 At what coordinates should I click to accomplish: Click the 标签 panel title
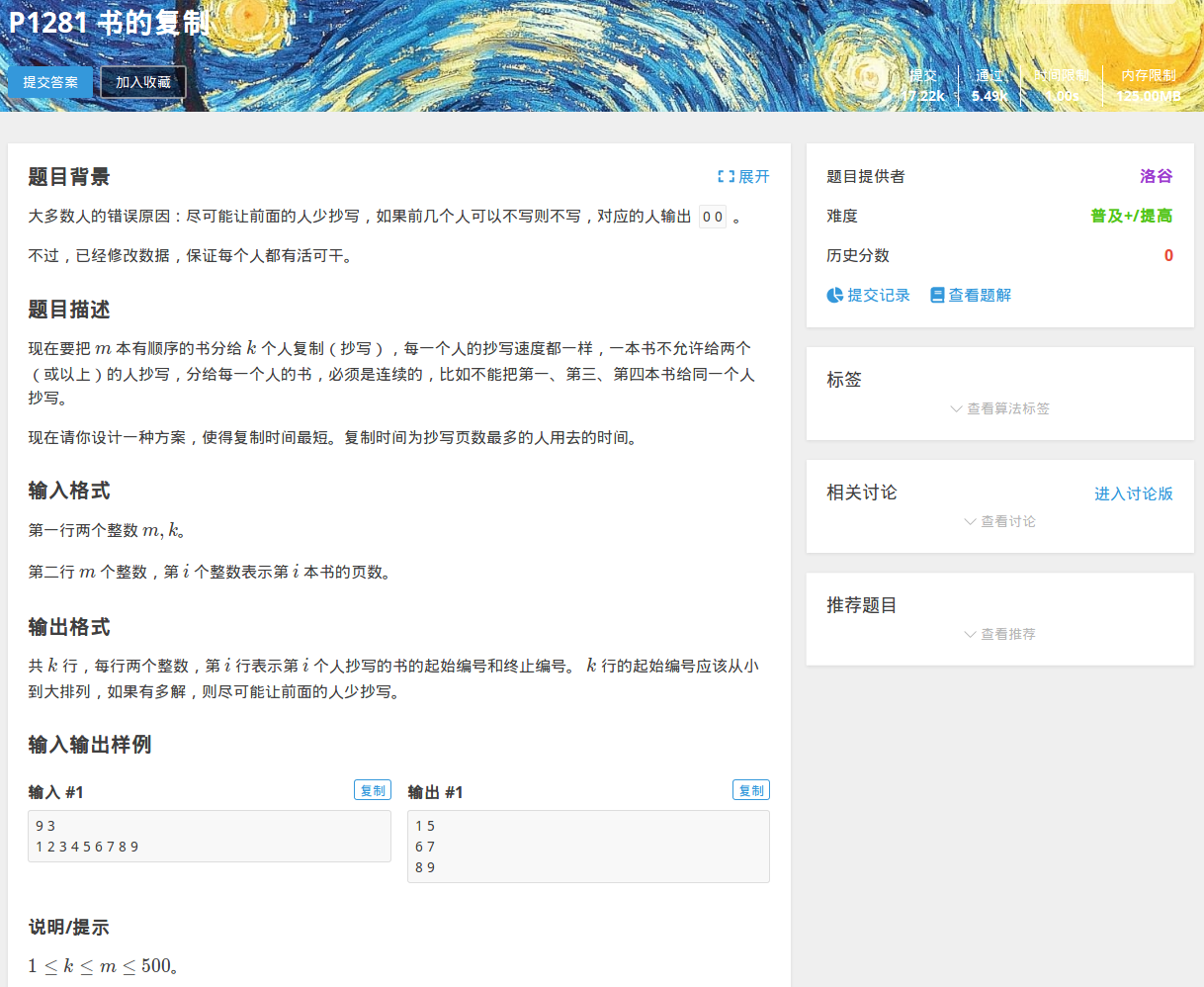pyautogui.click(x=844, y=379)
